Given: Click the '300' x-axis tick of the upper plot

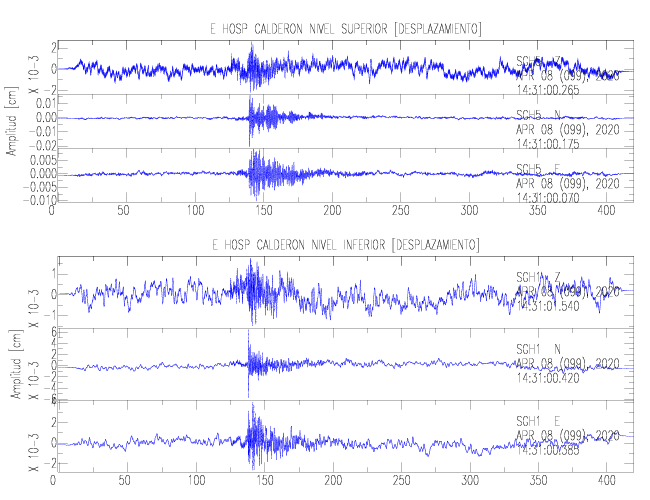Looking at the screenshot, I should (469, 211).
